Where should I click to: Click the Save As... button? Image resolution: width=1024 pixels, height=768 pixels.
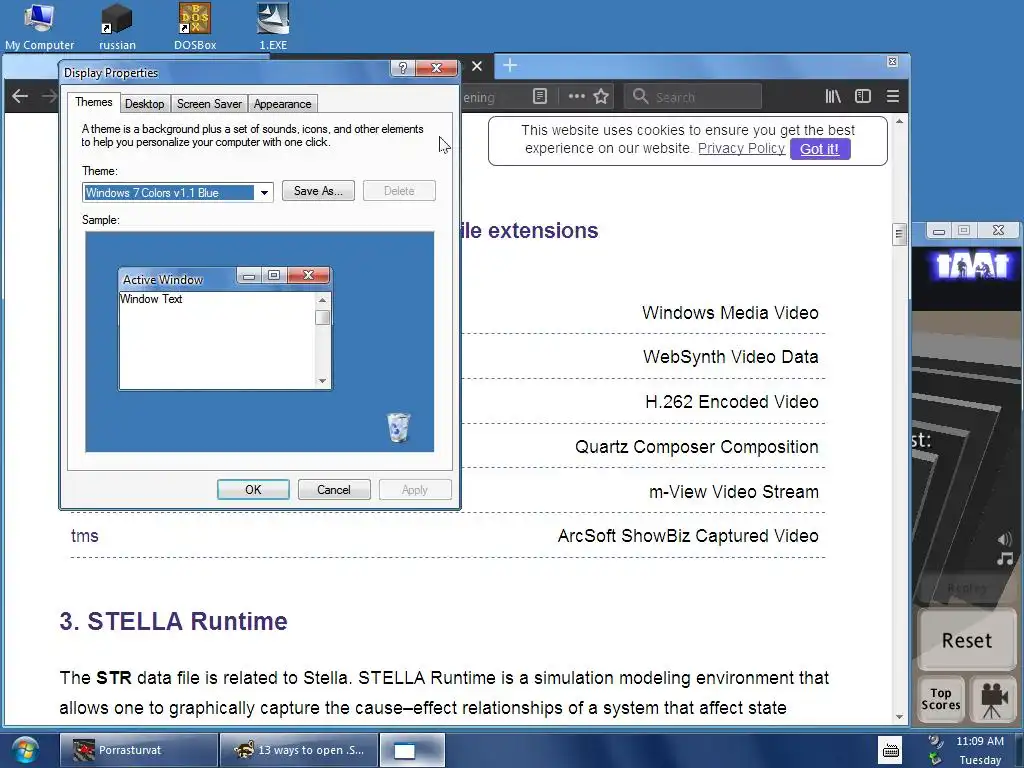318,191
